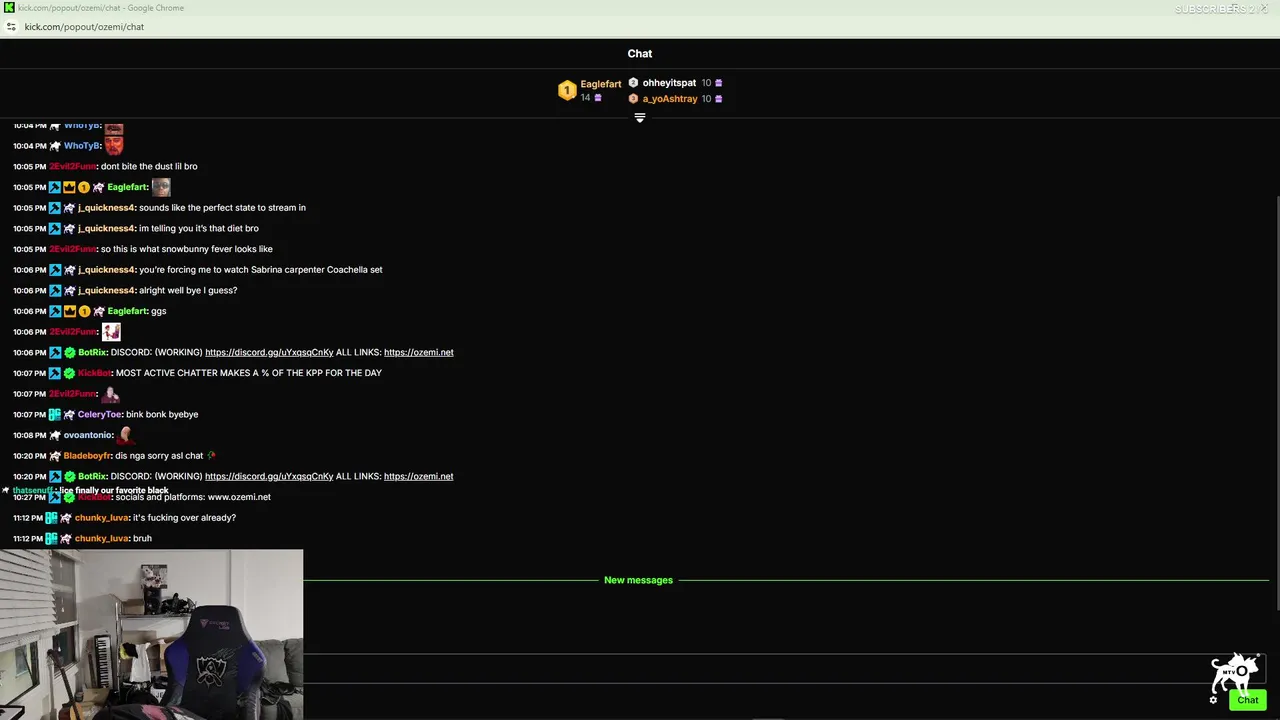
Task: Click username j_quickness4 on "perfect state" message
Action: click(106, 208)
